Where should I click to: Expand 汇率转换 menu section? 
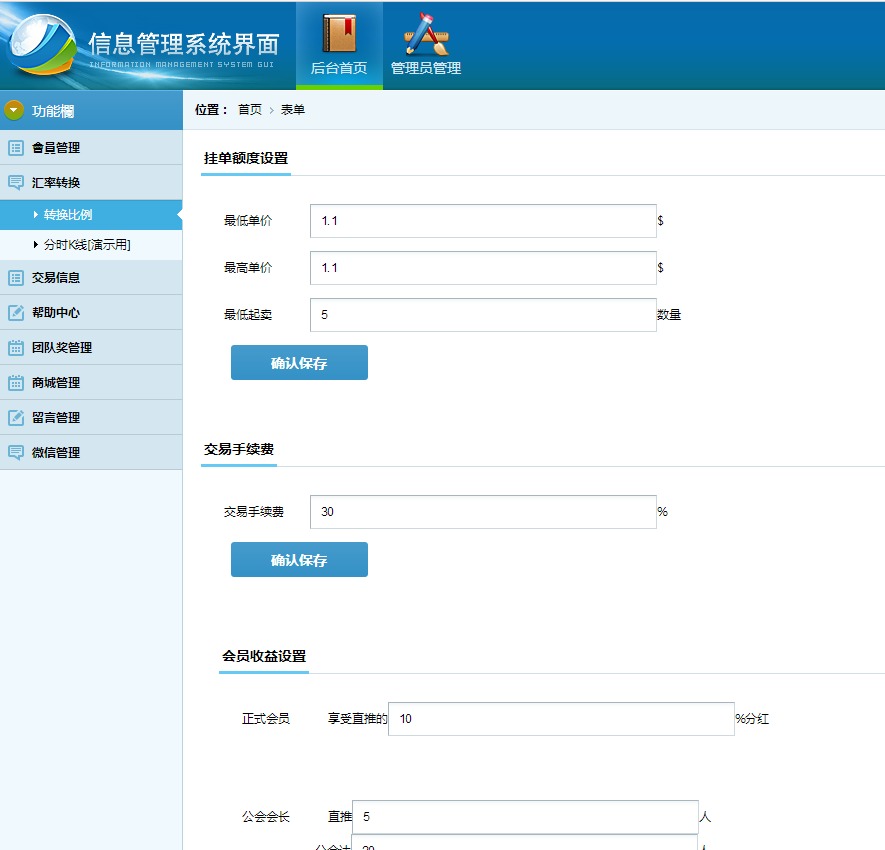coord(91,183)
